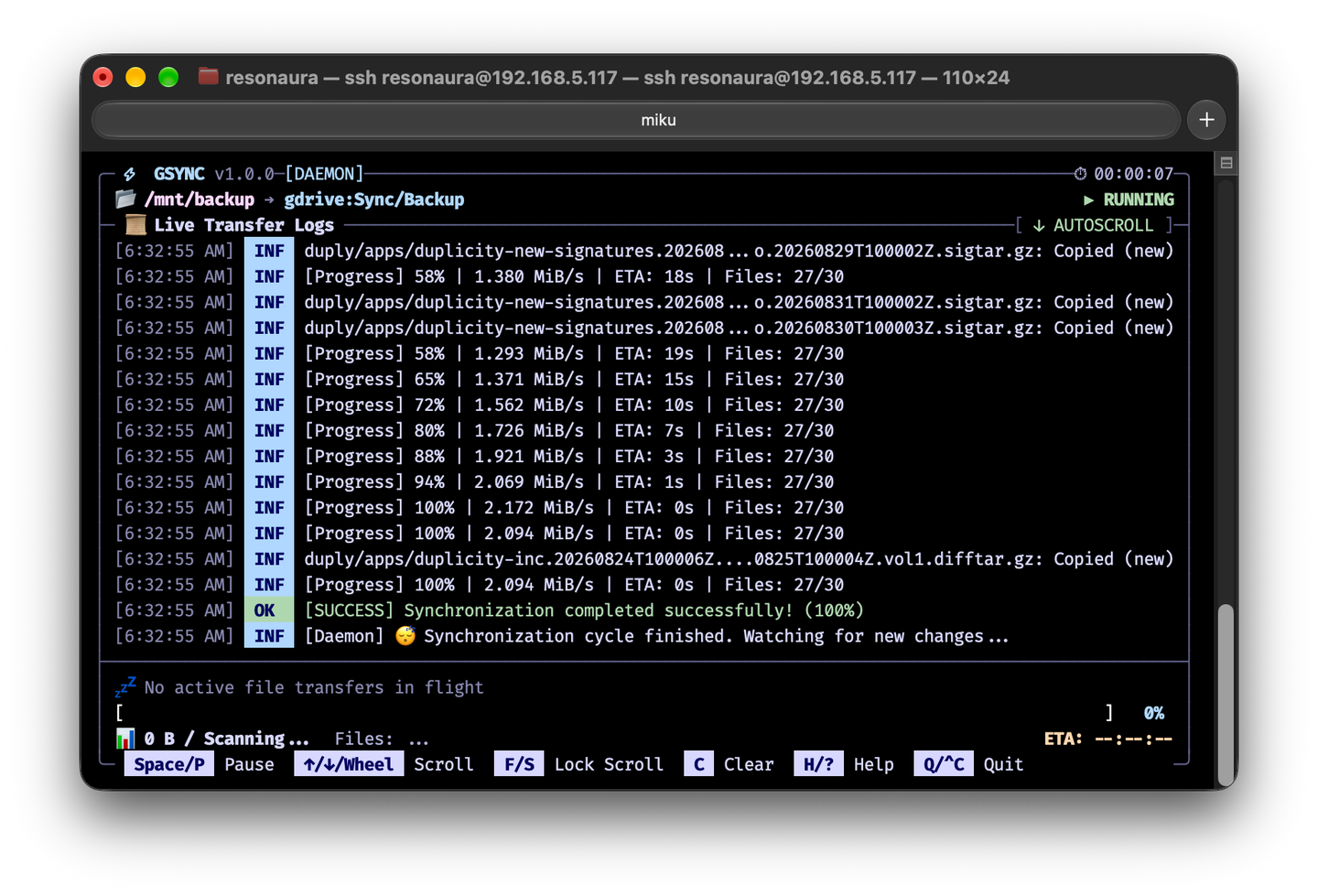
Task: Click the window title resonaura ssh text
Action: coord(617,77)
